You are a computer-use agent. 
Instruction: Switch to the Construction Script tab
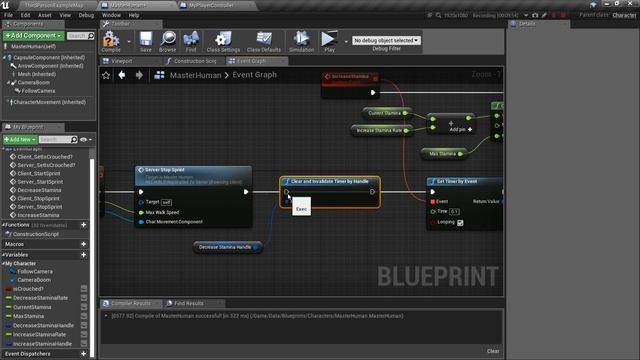194,61
